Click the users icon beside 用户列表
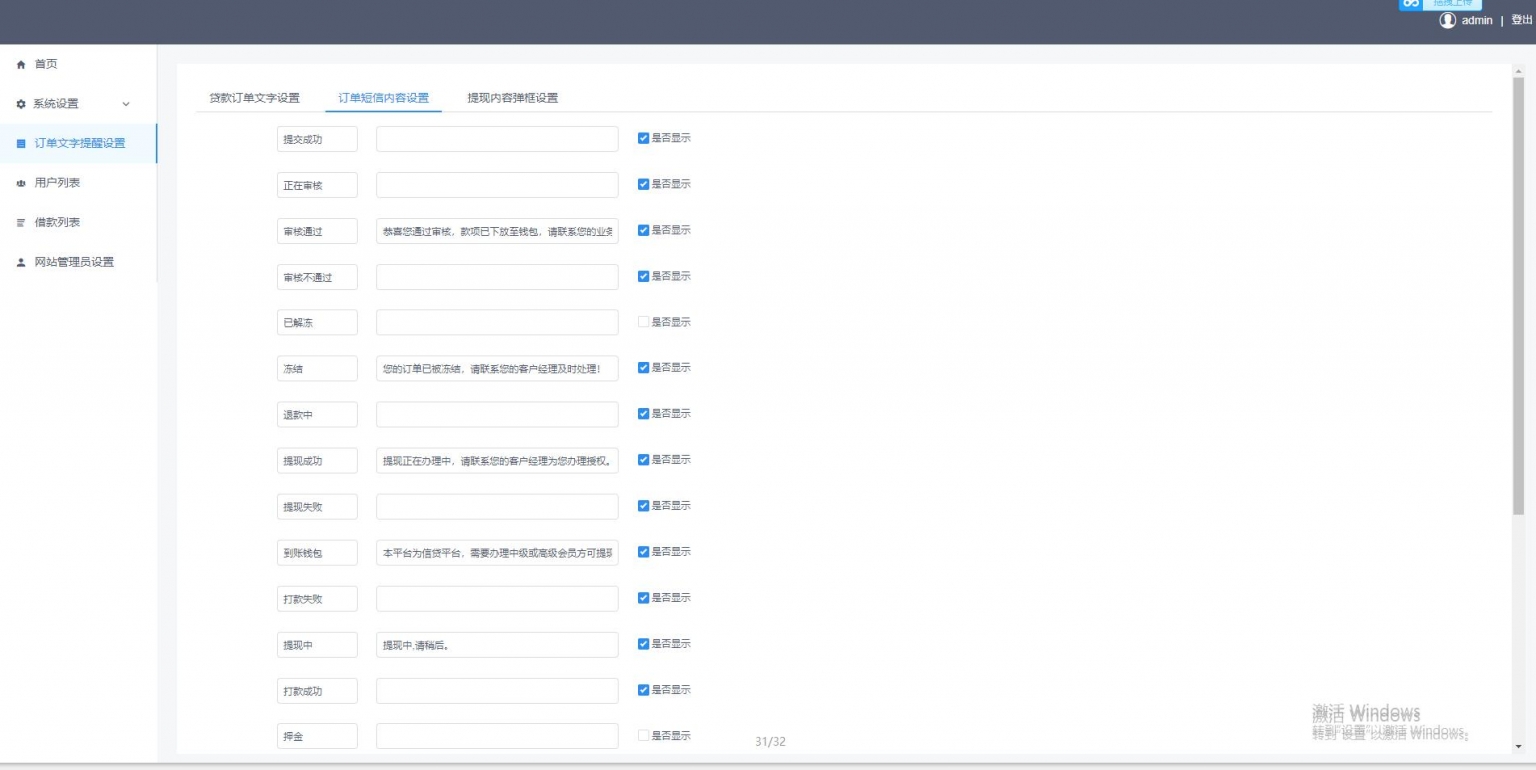This screenshot has height=770, width=1536. pos(21,183)
